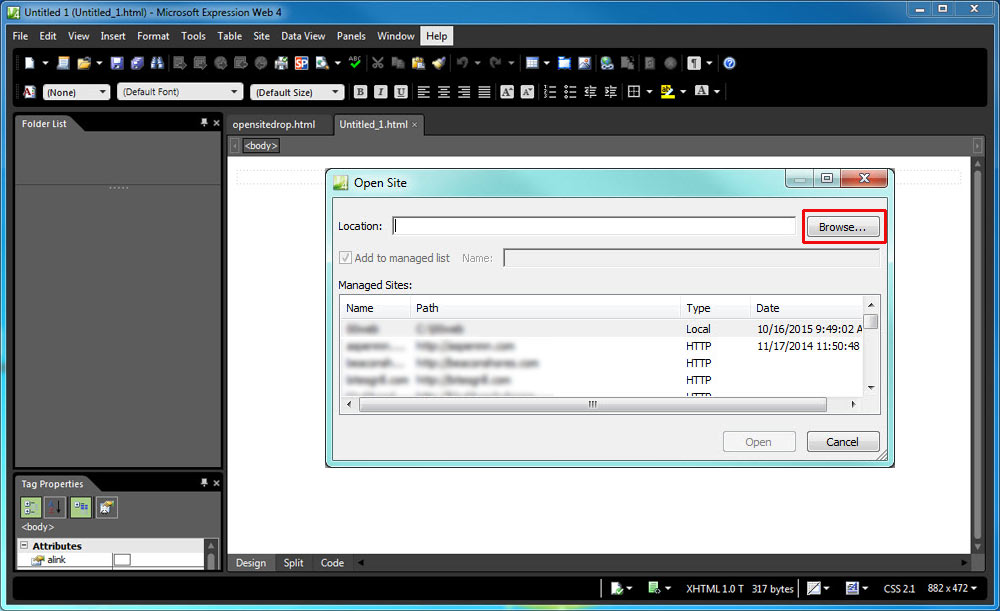The image size is (1000, 611).
Task: Click the Preview in Browser icon
Action: [x=322, y=63]
